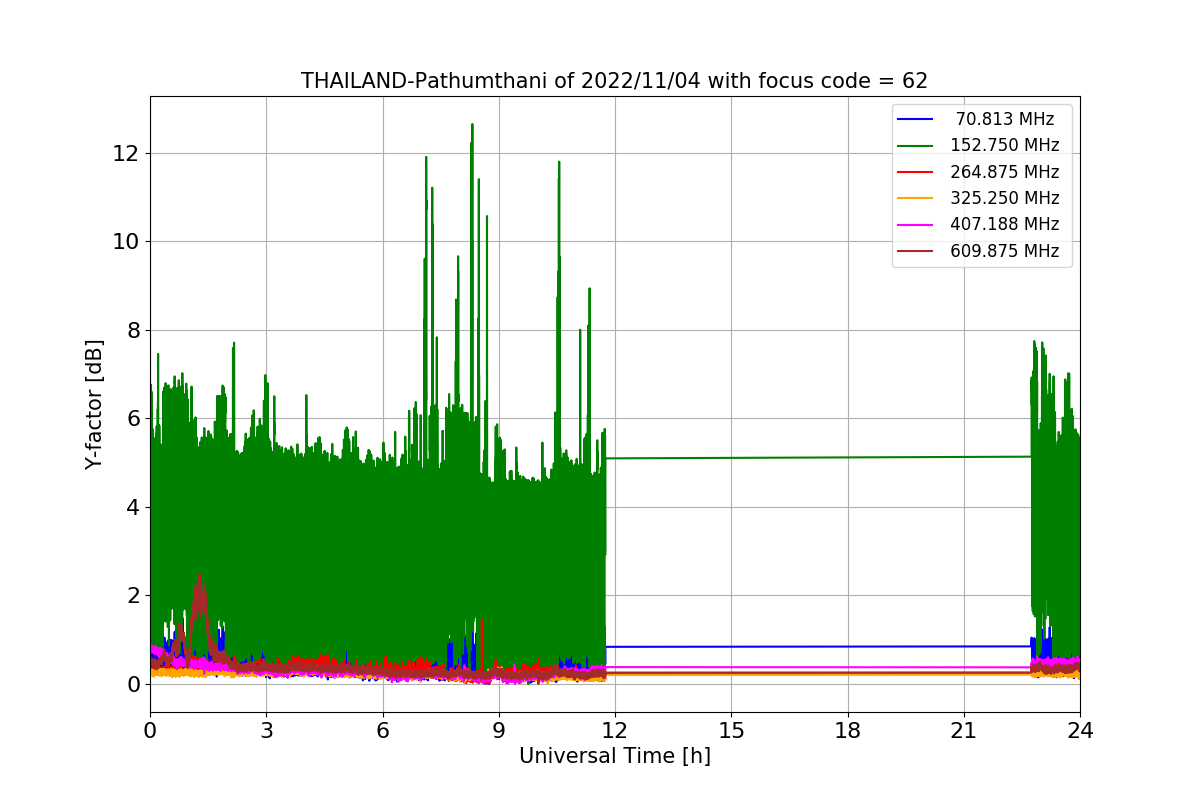1200x800 pixels.
Task: Click the x-axis tick label '21'
Action: click(963, 731)
